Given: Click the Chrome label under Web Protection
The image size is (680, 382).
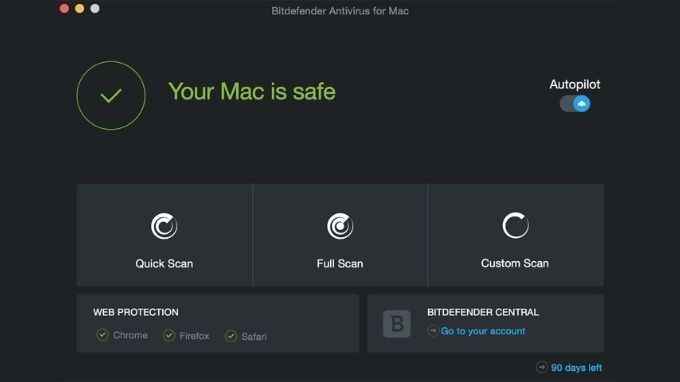Looking at the screenshot, I should 130,335.
